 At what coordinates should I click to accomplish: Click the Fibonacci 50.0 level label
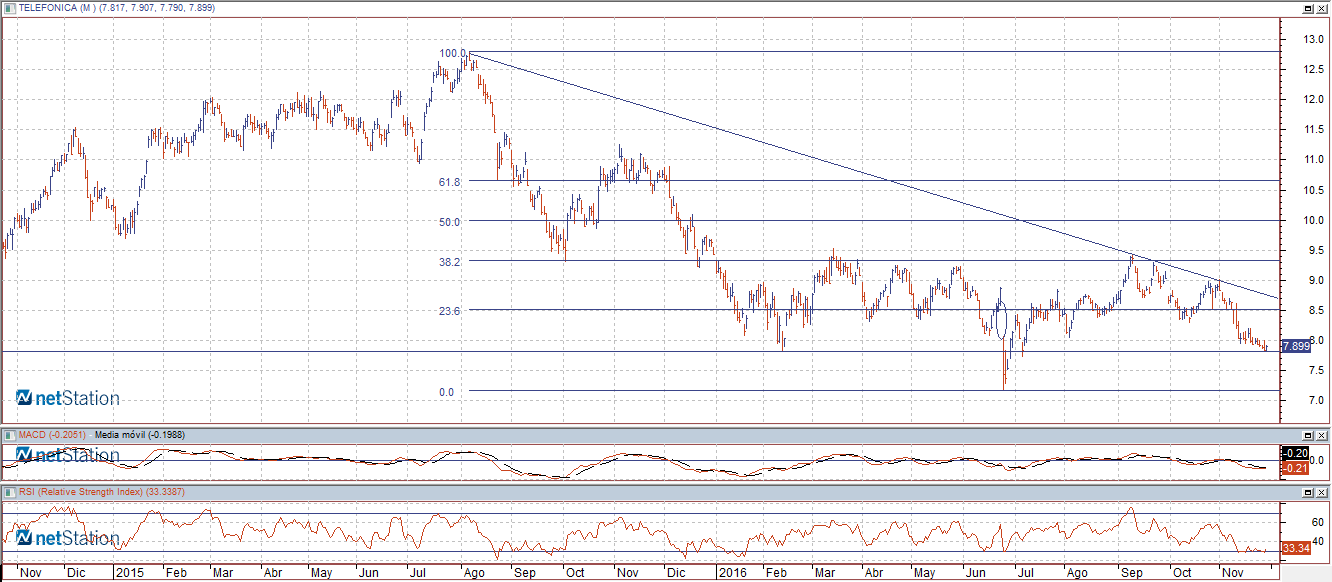pyautogui.click(x=448, y=222)
